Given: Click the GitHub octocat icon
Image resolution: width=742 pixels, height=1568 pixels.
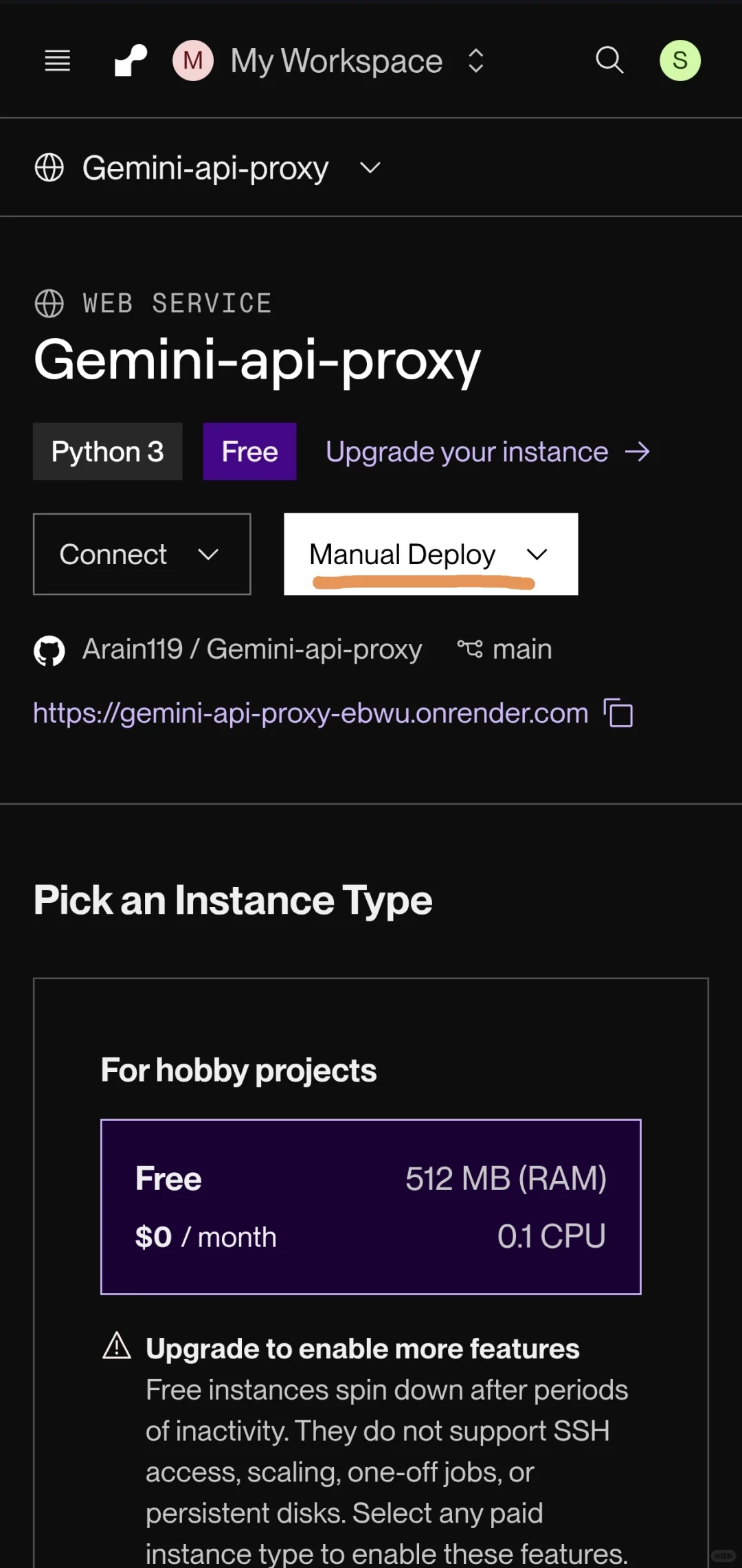Looking at the screenshot, I should pos(49,651).
